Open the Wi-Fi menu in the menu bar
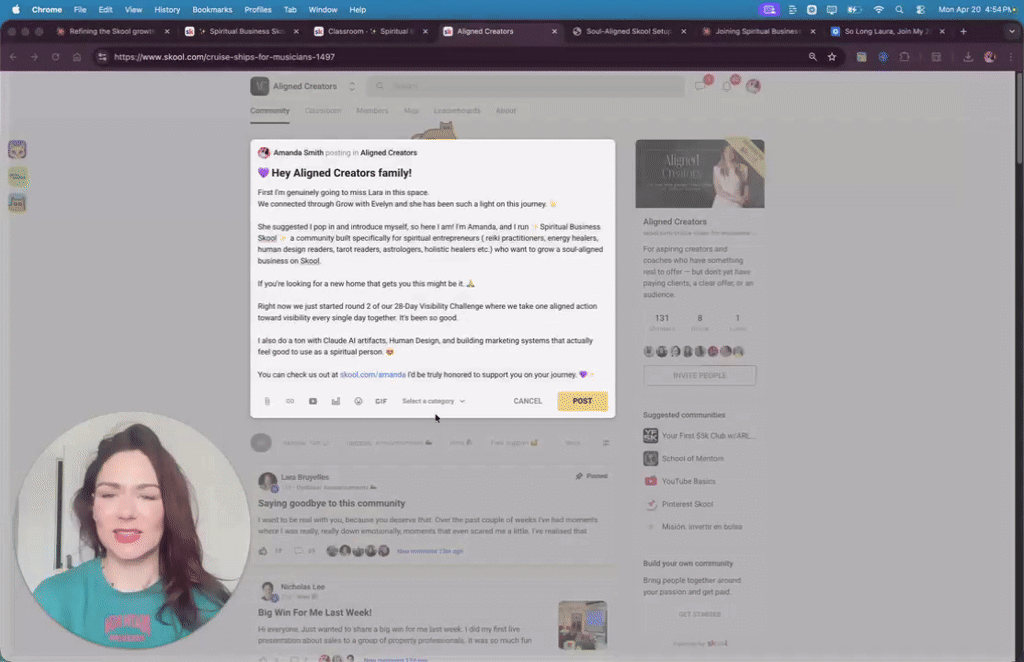The image size is (1024, 662). pos(879,10)
